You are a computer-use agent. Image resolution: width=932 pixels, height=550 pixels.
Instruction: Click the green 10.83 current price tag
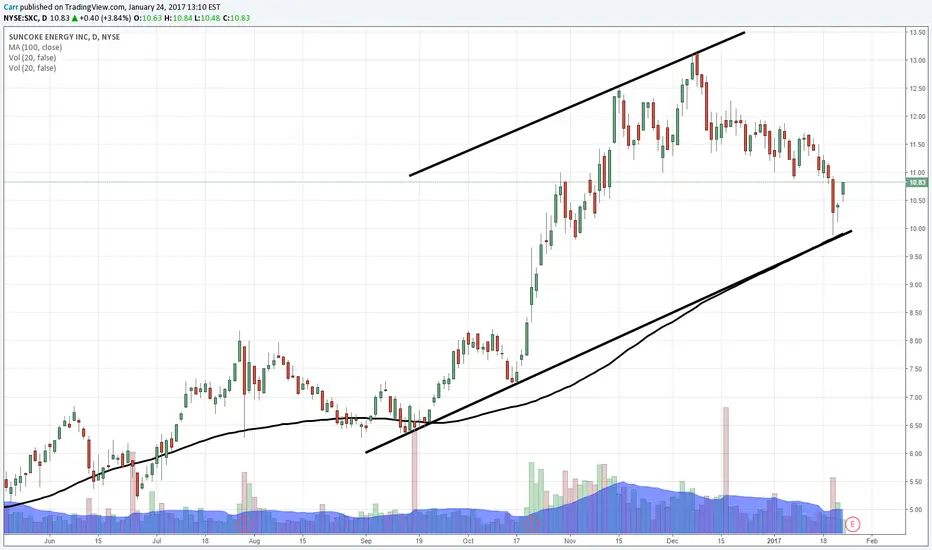pyautogui.click(x=917, y=183)
